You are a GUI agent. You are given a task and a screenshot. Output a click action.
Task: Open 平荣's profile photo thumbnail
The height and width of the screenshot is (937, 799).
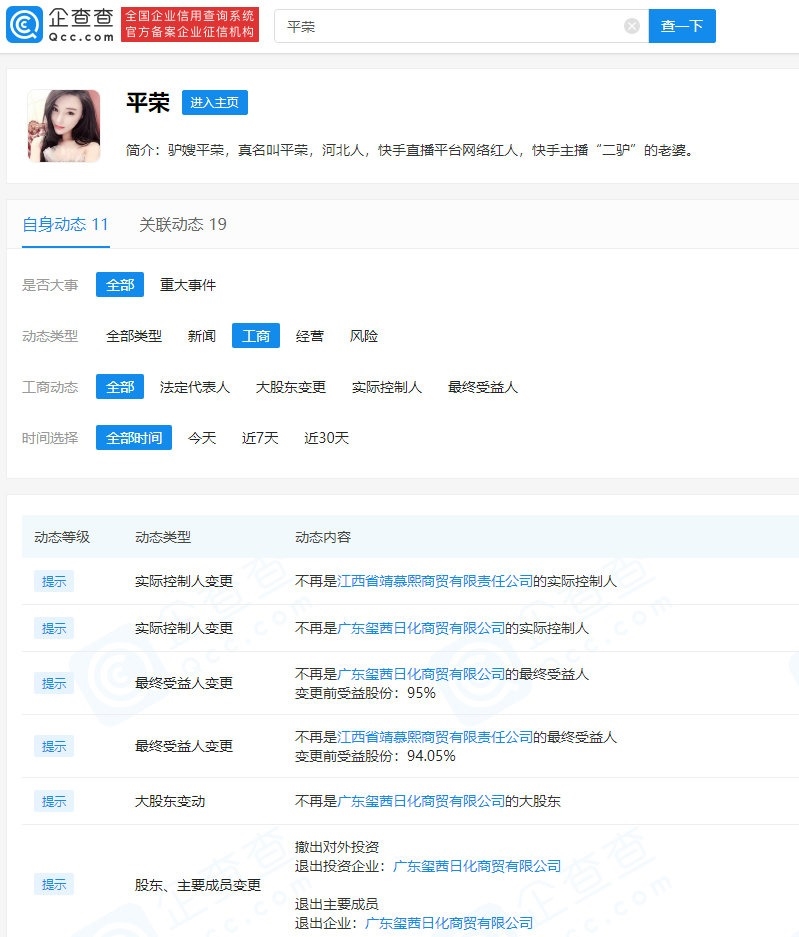click(63, 126)
